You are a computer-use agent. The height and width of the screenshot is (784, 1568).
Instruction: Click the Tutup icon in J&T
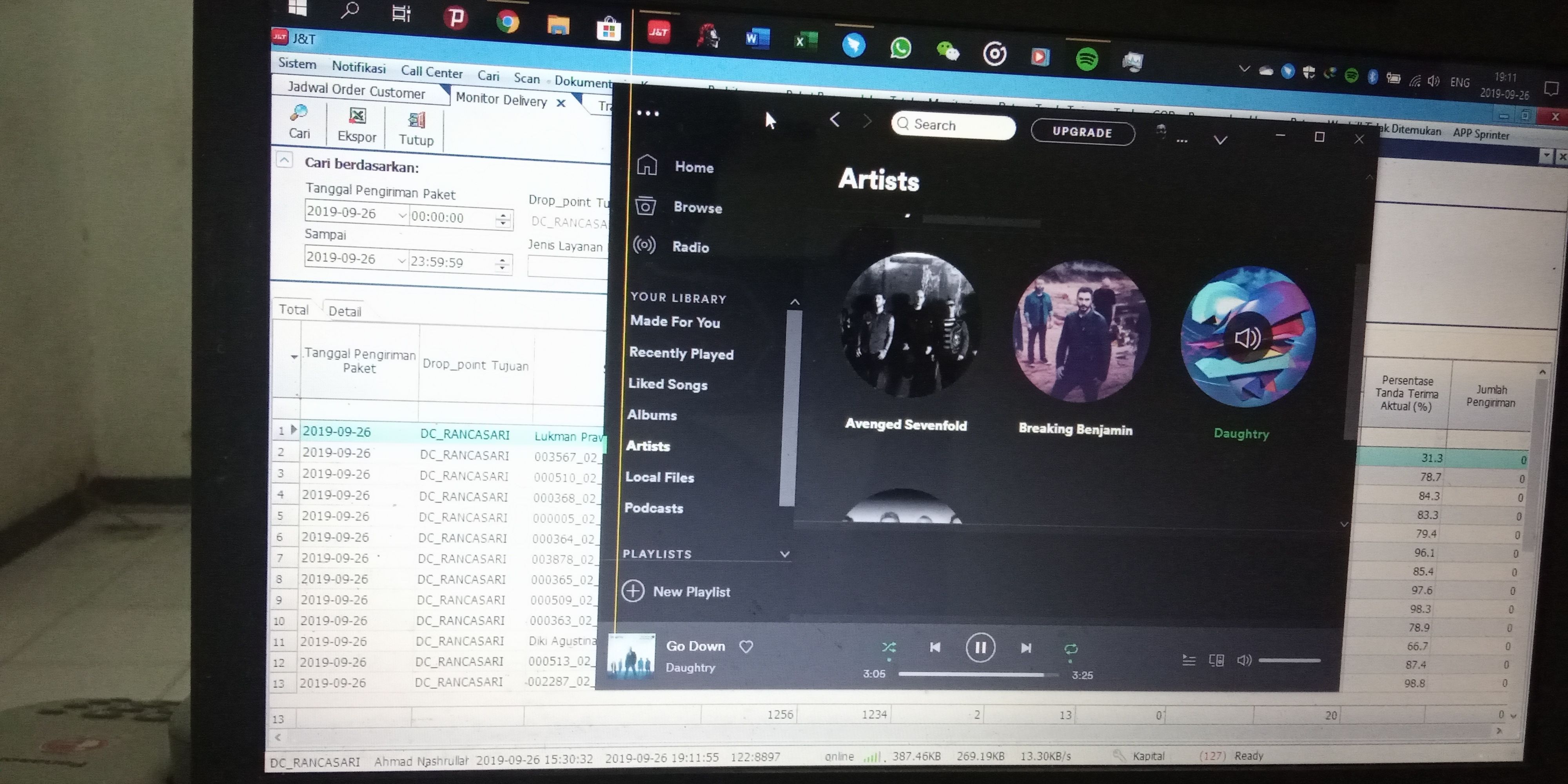click(x=416, y=129)
